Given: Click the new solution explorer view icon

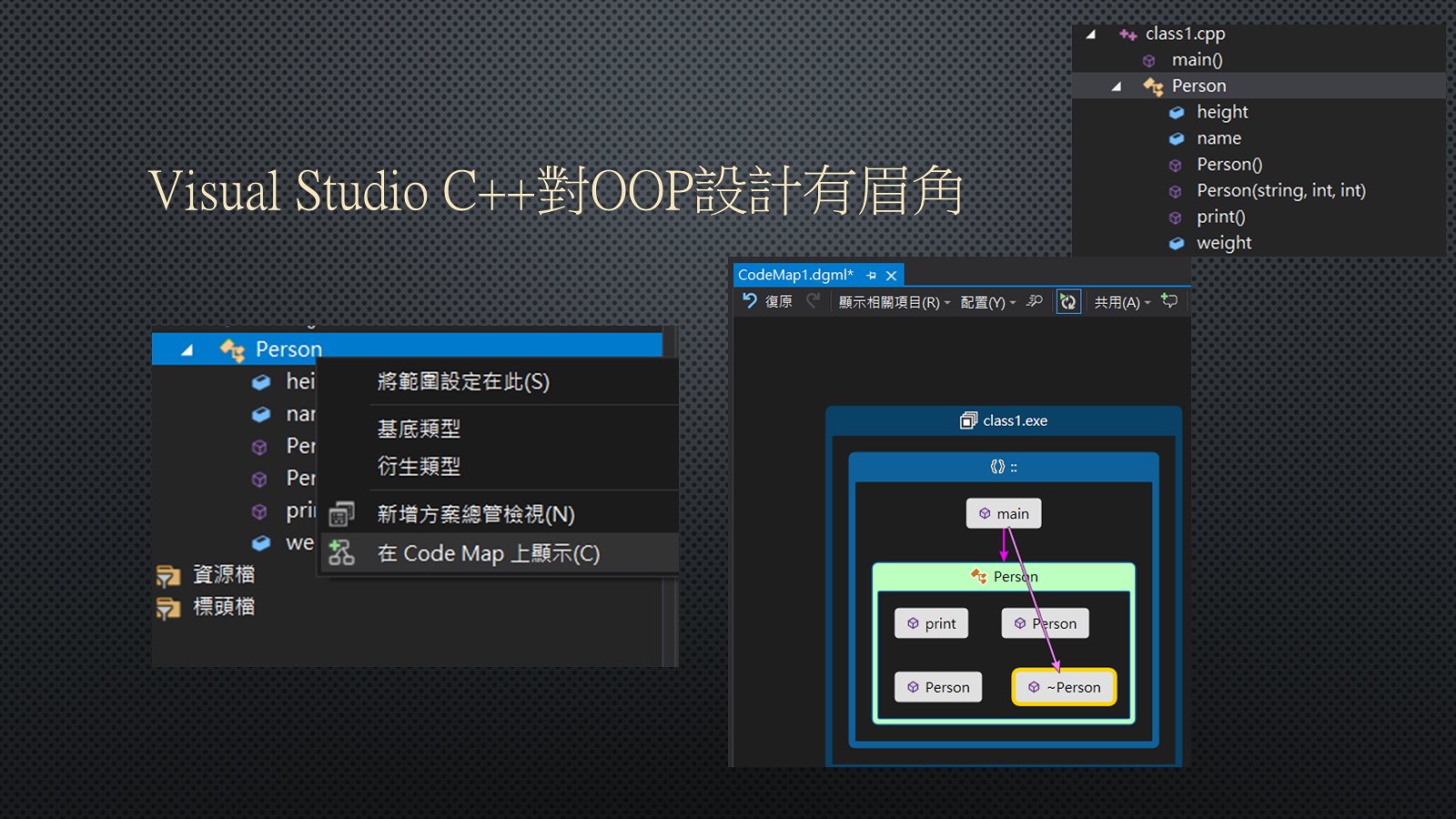Looking at the screenshot, I should coord(341,514).
